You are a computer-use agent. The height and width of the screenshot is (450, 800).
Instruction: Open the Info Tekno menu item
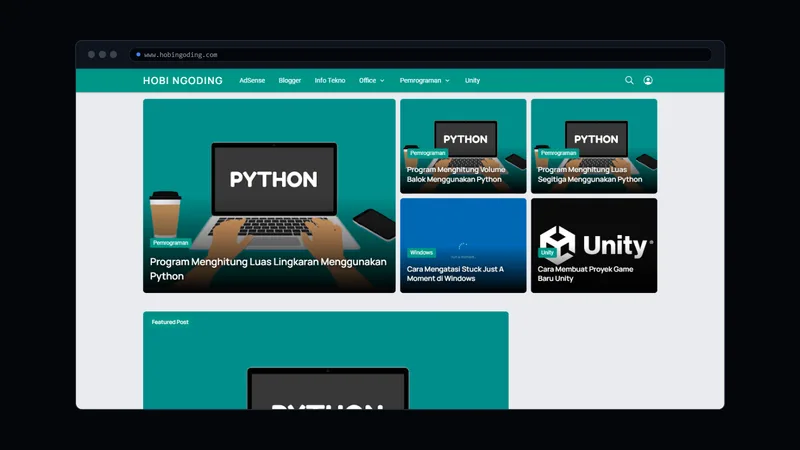coord(330,81)
